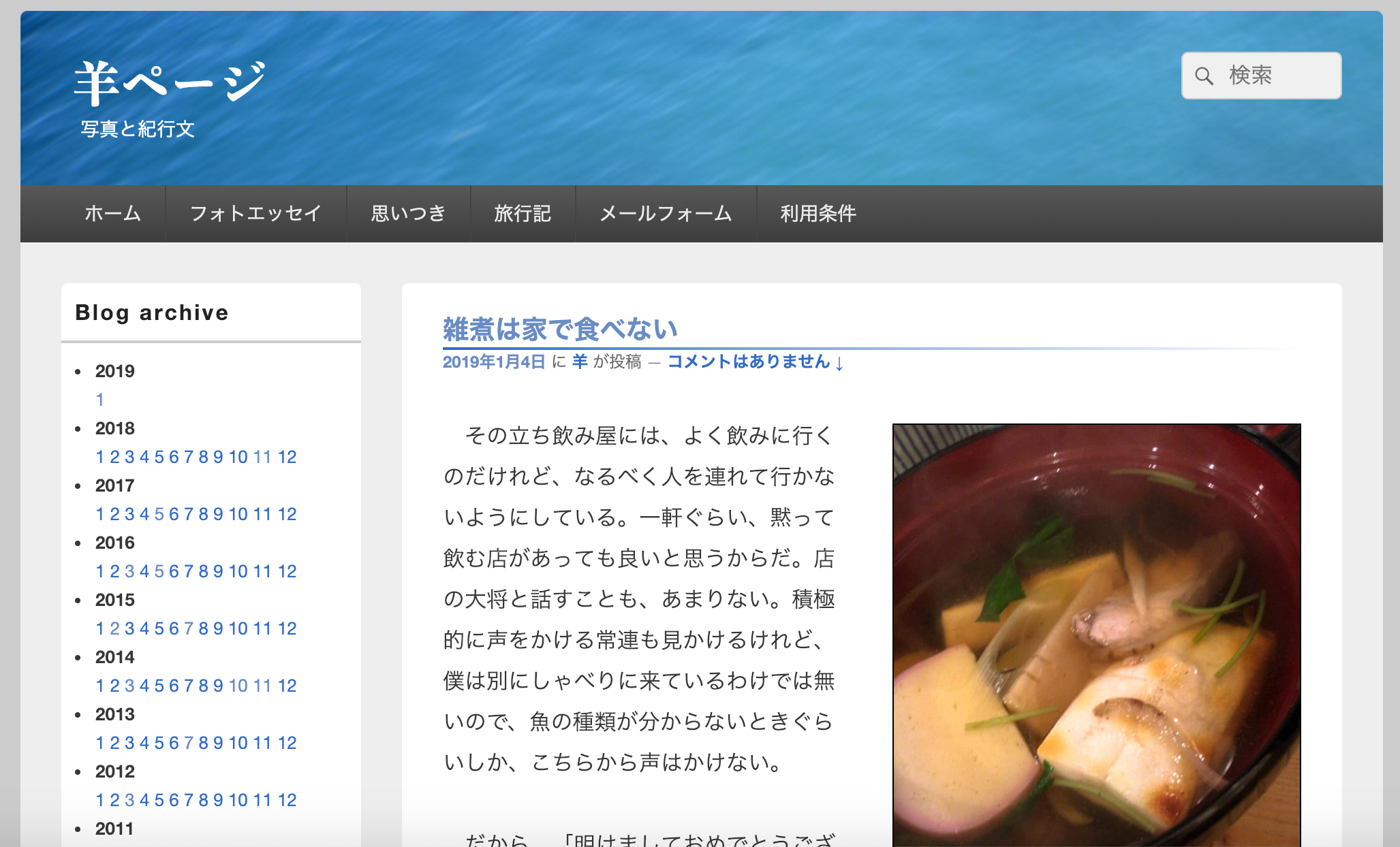Open 2015 month 12 archive
Image resolution: width=1400 pixels, height=847 pixels.
287,628
